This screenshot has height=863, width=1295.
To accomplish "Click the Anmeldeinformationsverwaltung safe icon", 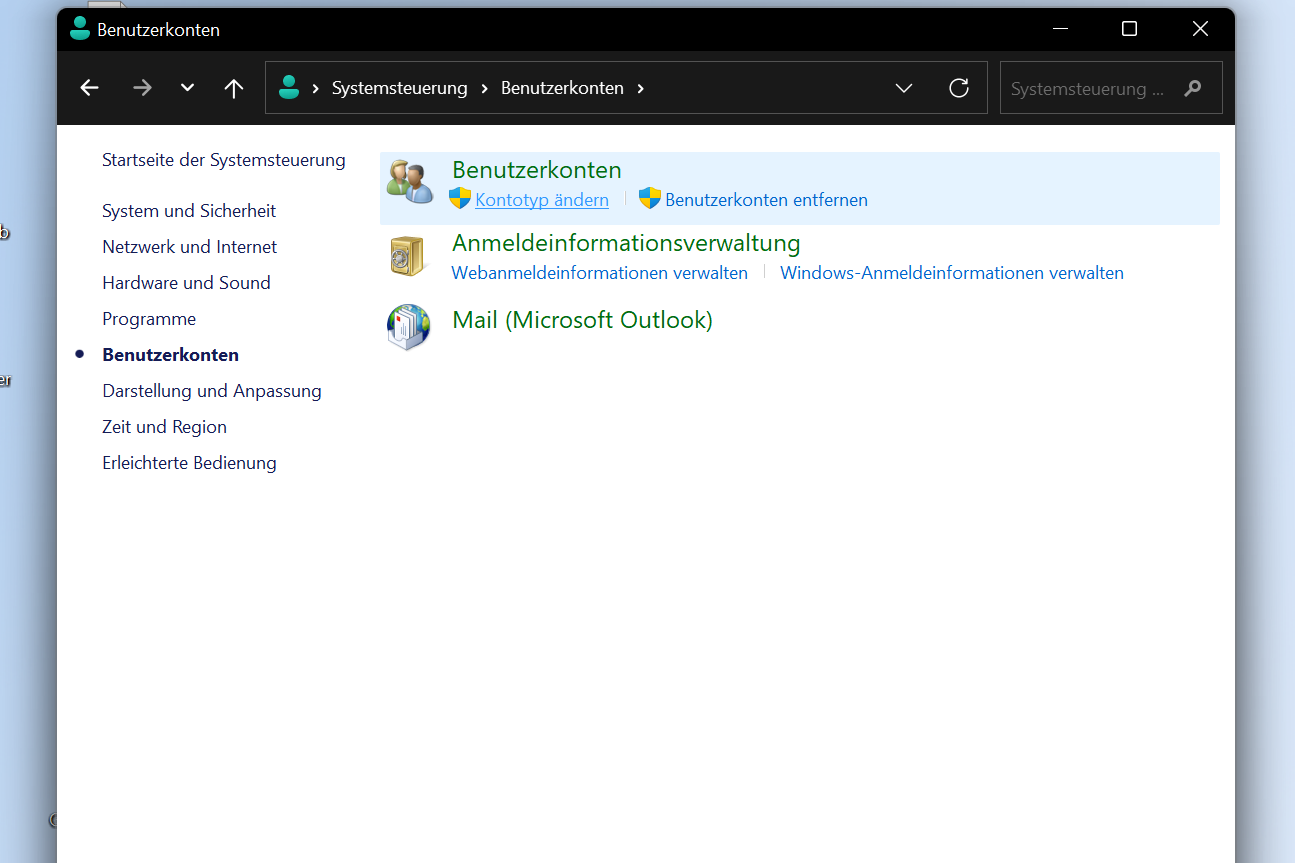I will pos(408,256).
